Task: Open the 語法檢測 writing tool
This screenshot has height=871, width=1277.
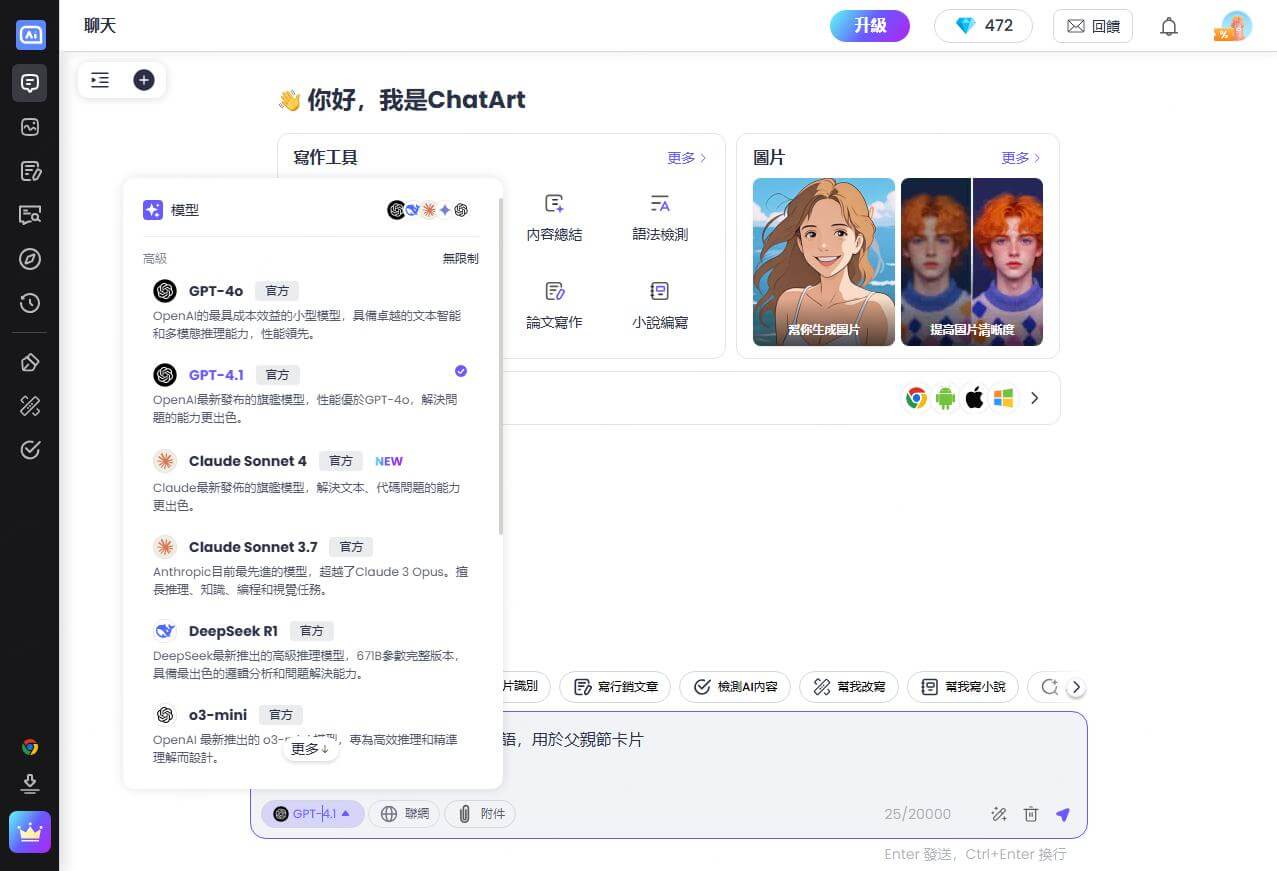Action: [x=660, y=219]
